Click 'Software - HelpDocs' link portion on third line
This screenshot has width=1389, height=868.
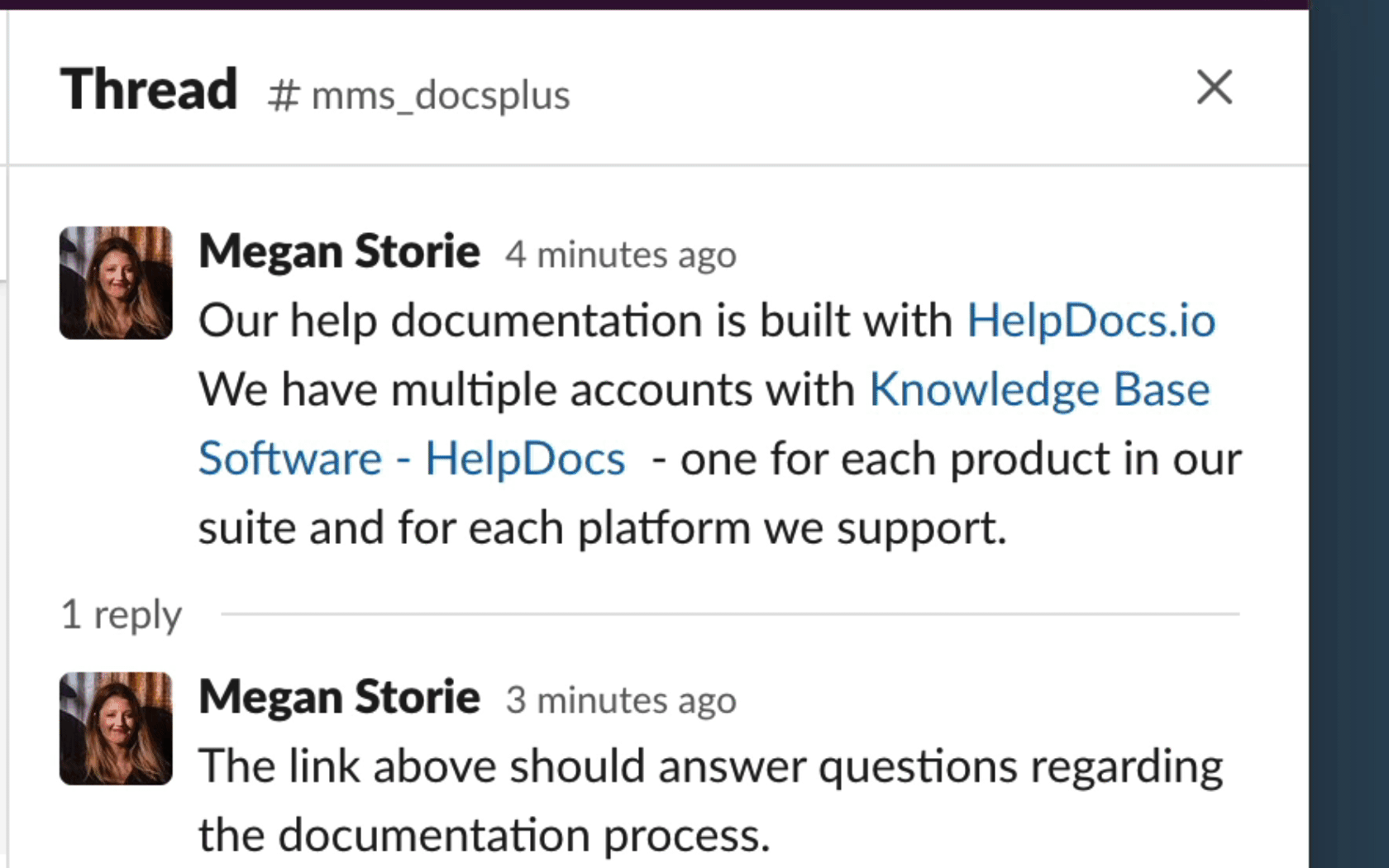tap(412, 459)
